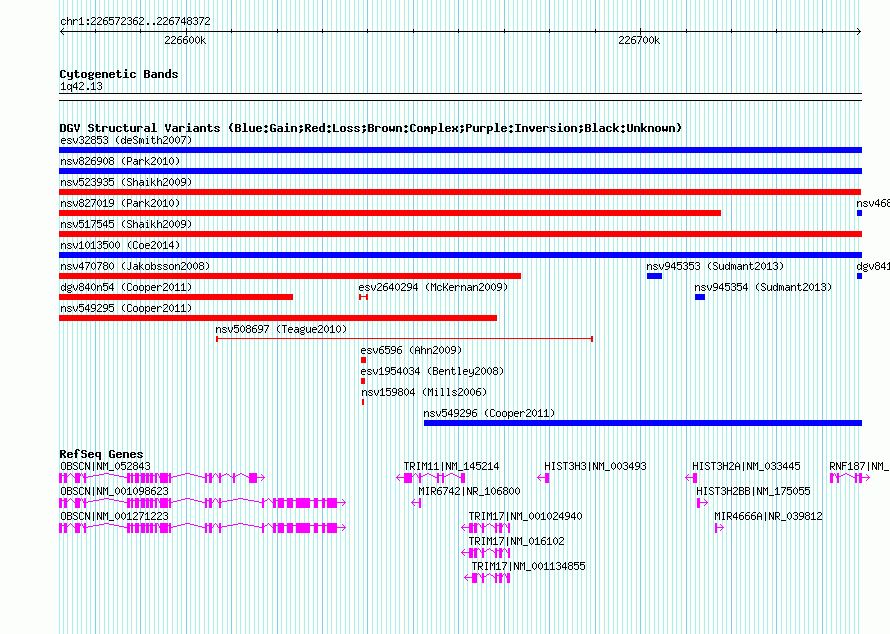This screenshot has height=634, width=890.
Task: Select the red nsv470780 loss bar
Action: [290, 276]
